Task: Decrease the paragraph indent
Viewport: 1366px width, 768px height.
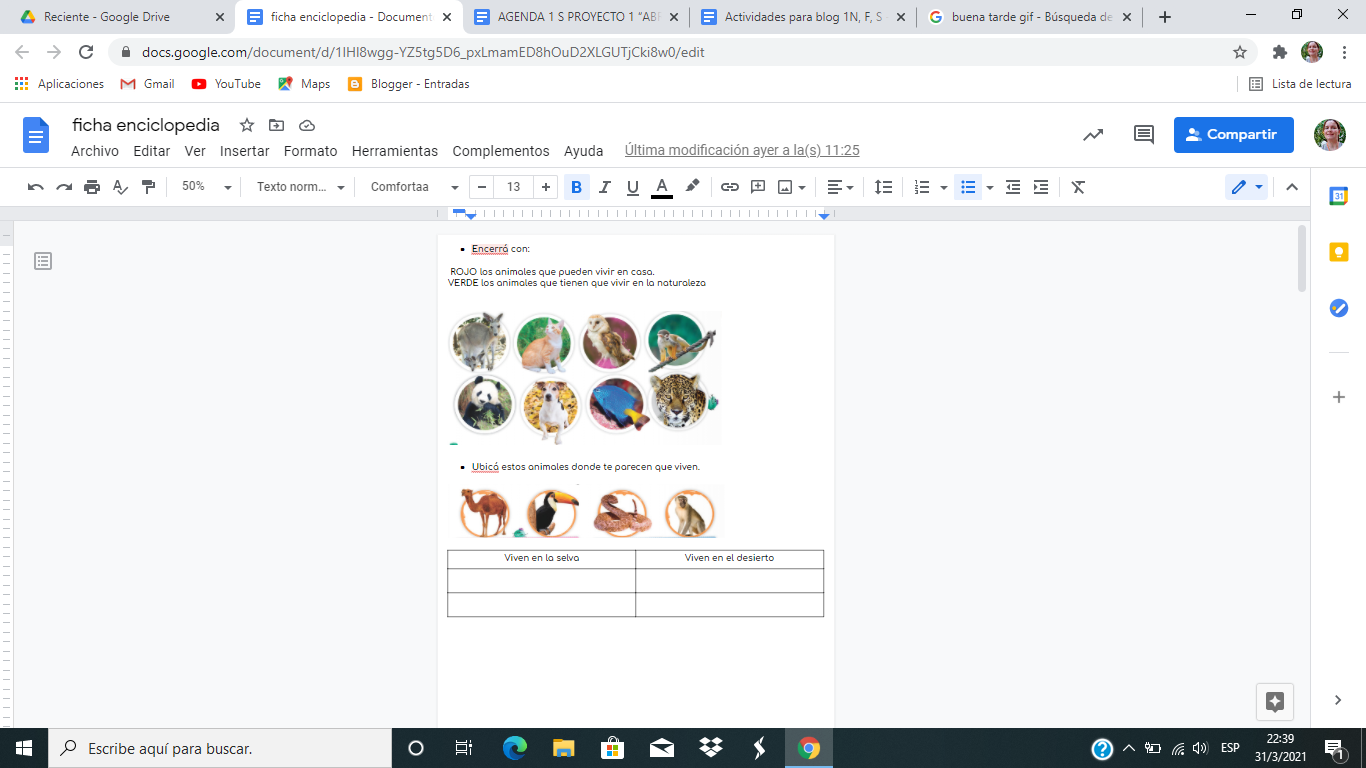Action: click(x=1013, y=187)
